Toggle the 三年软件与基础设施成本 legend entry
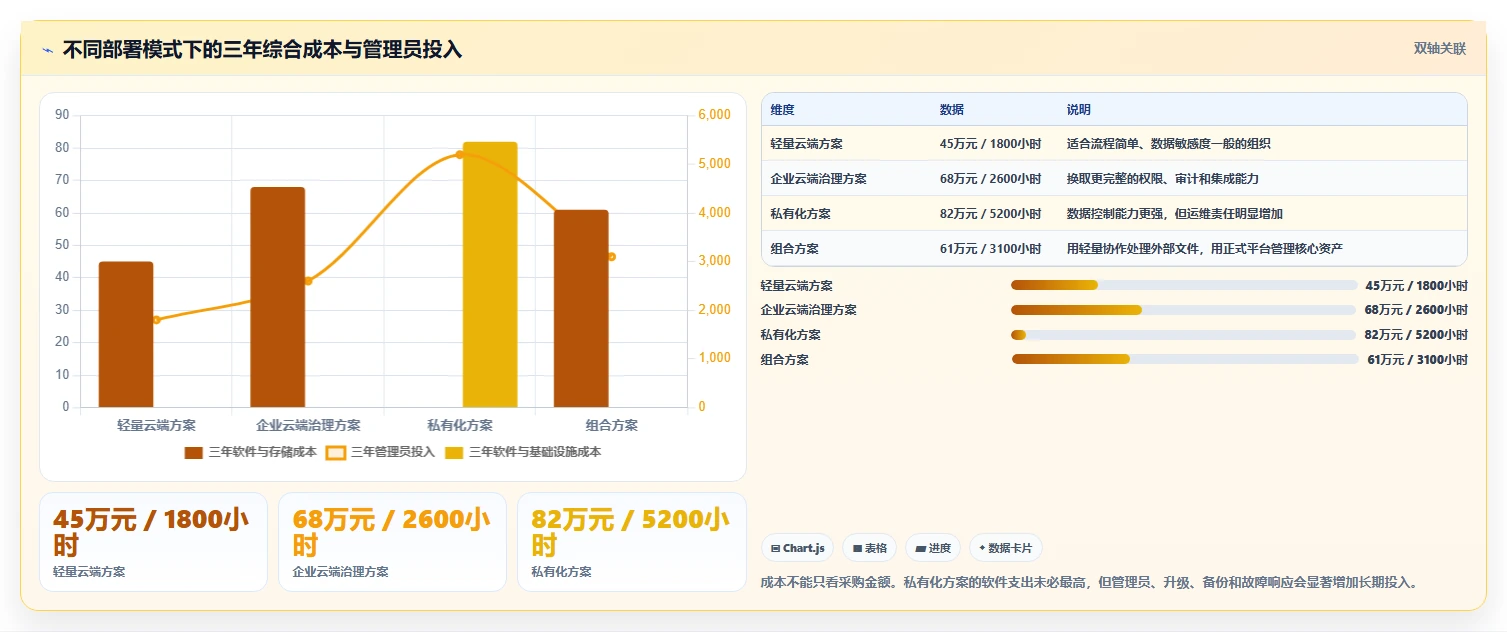The height and width of the screenshot is (632, 1507). click(523, 452)
